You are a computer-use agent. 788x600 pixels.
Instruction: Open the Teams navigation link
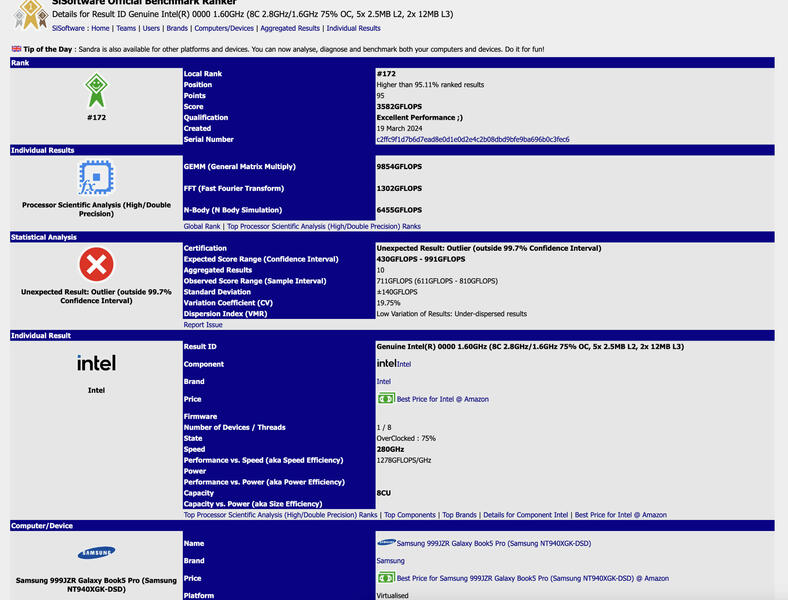pyautogui.click(x=126, y=28)
